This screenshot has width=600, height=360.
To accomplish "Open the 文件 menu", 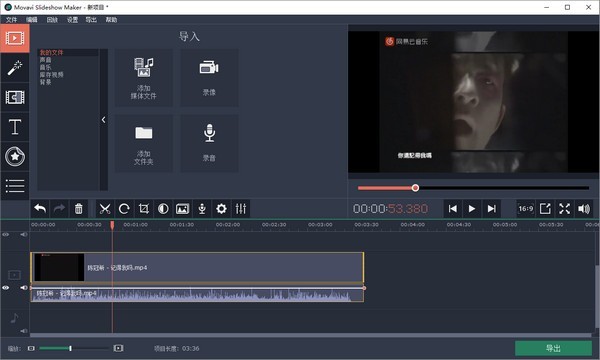I will [11, 20].
